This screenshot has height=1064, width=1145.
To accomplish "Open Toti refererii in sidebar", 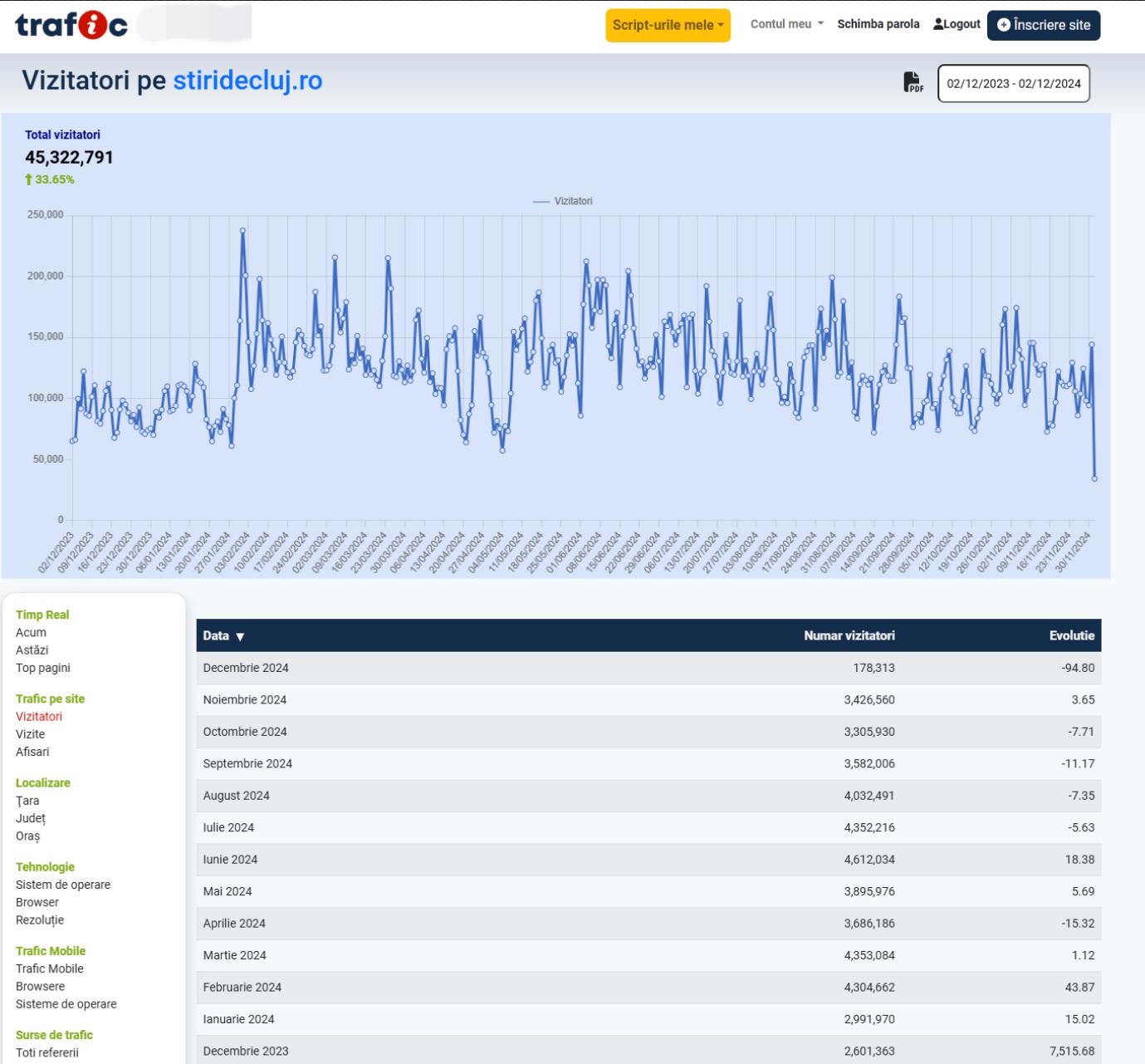I will coord(47,1052).
